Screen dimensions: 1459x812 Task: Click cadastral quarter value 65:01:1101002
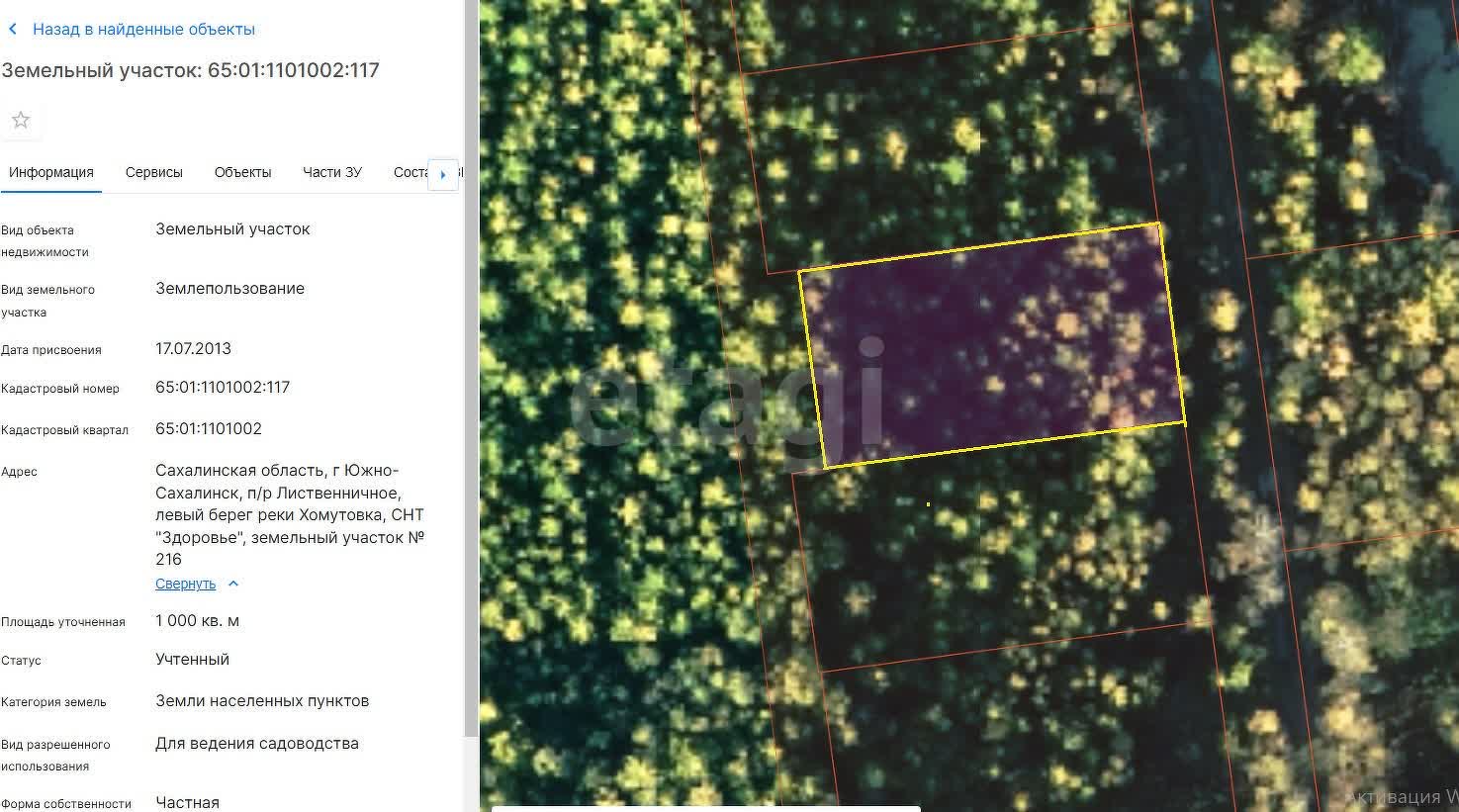(x=209, y=429)
